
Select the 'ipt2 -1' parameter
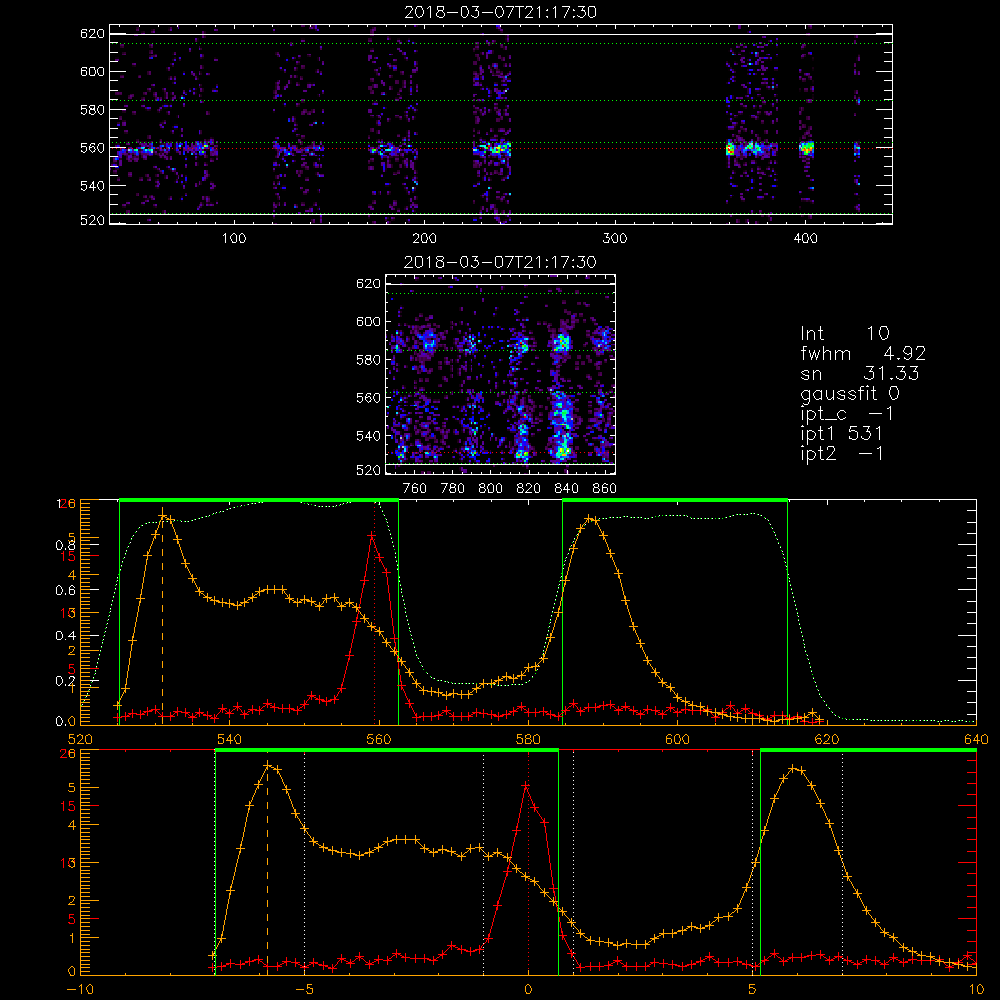[x=842, y=453]
